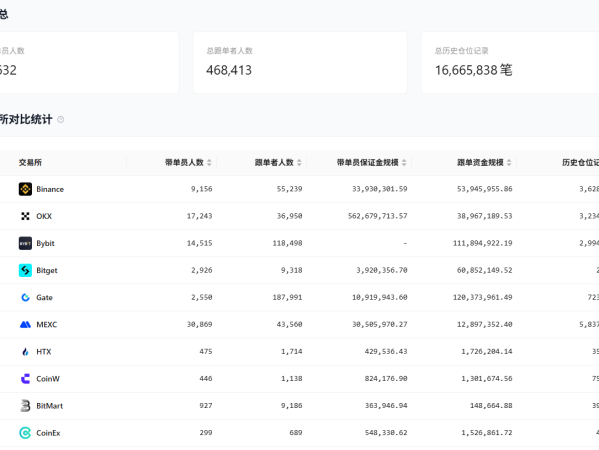Click the Binance exchange logo icon
This screenshot has height=450, width=599.
tap(25, 189)
